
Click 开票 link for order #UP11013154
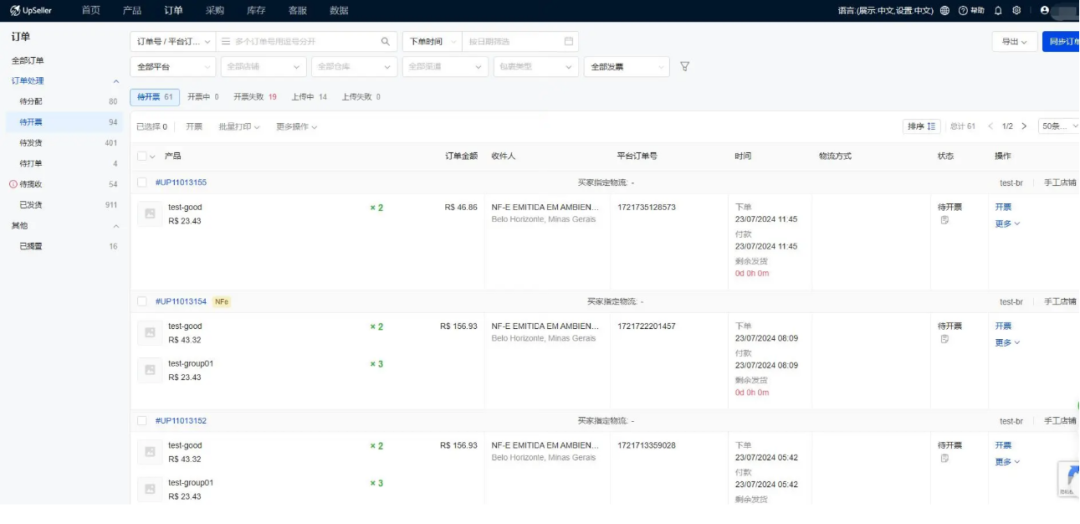coord(1003,326)
